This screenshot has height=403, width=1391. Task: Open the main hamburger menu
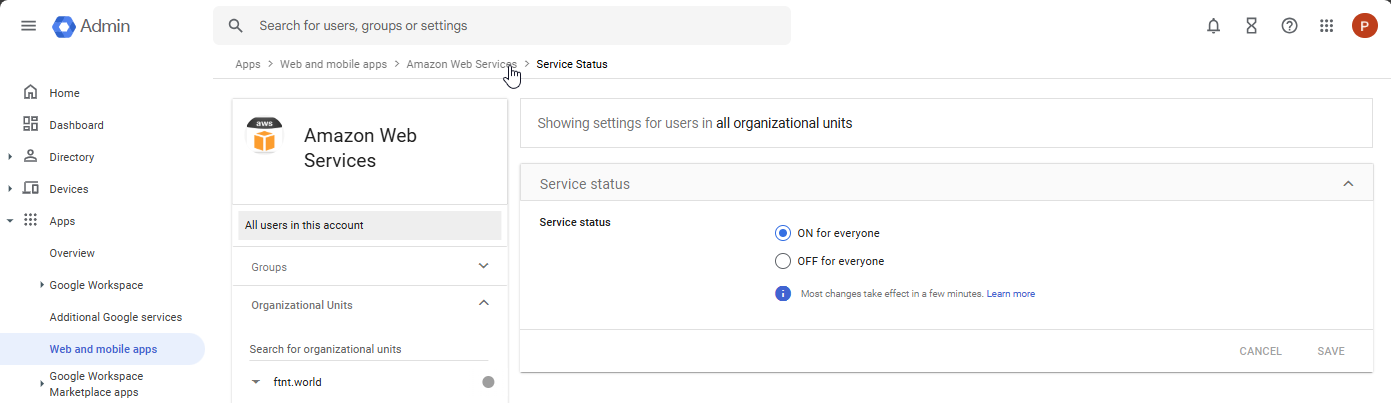28,26
